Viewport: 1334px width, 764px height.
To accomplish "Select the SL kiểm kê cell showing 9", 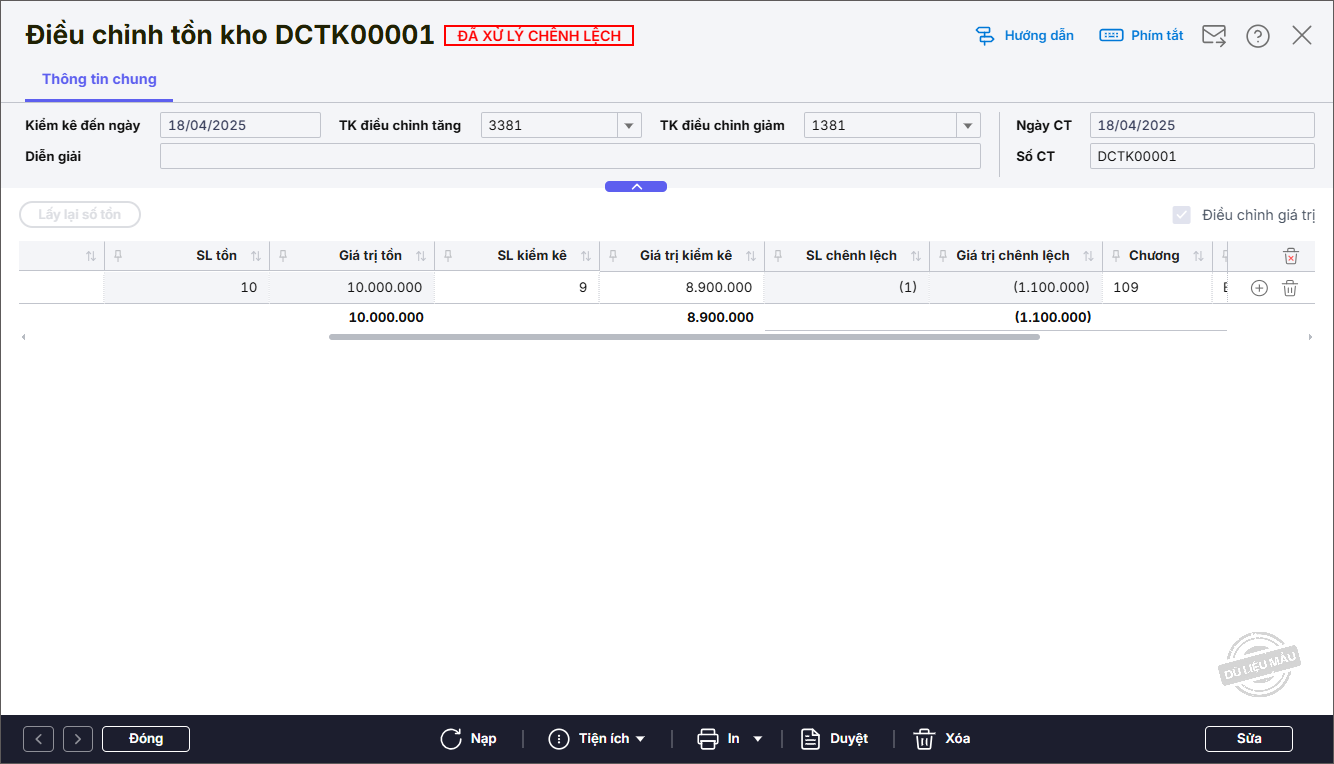I will pyautogui.click(x=517, y=288).
